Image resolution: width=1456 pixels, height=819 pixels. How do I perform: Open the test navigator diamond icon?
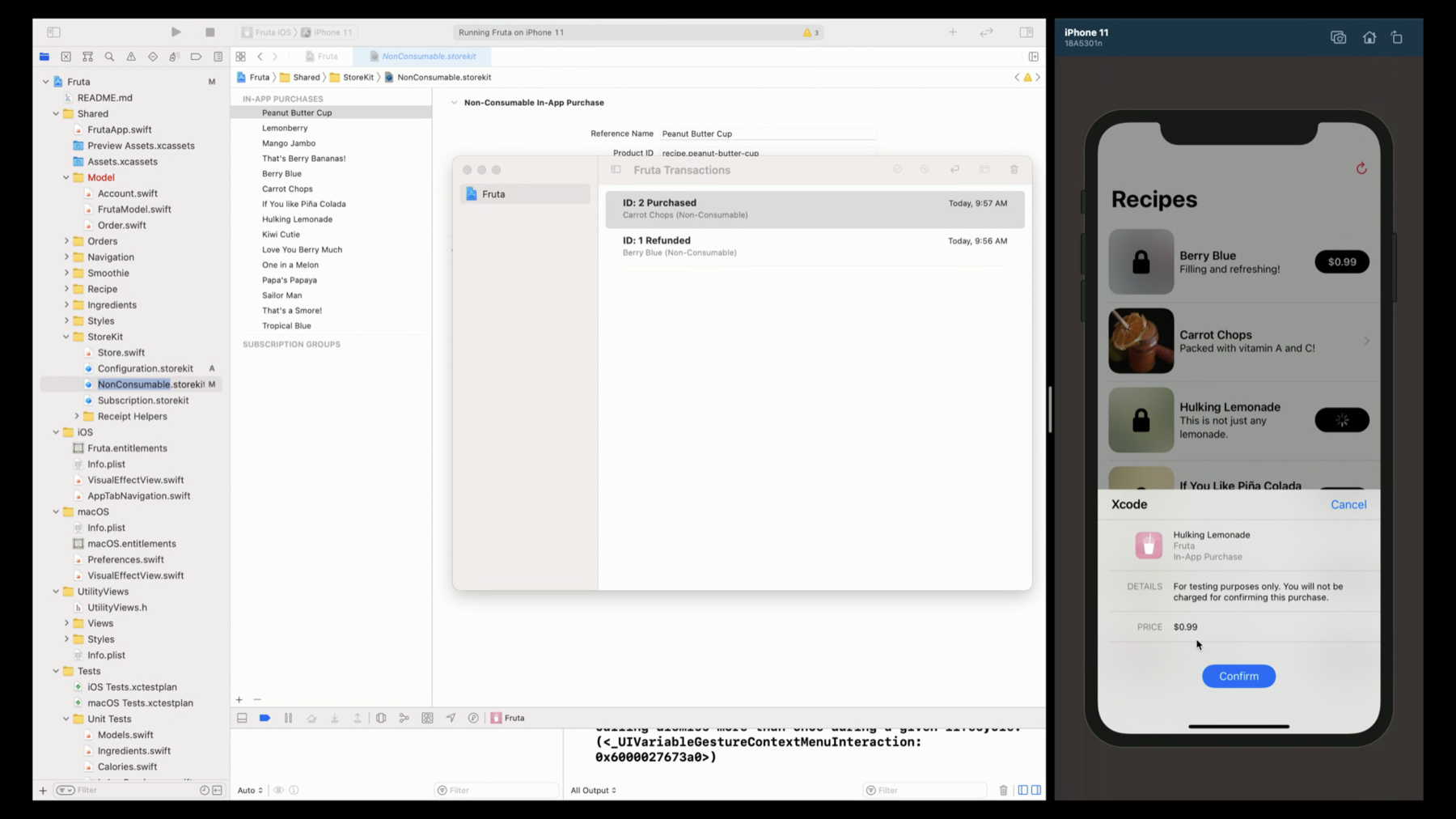pos(153,57)
